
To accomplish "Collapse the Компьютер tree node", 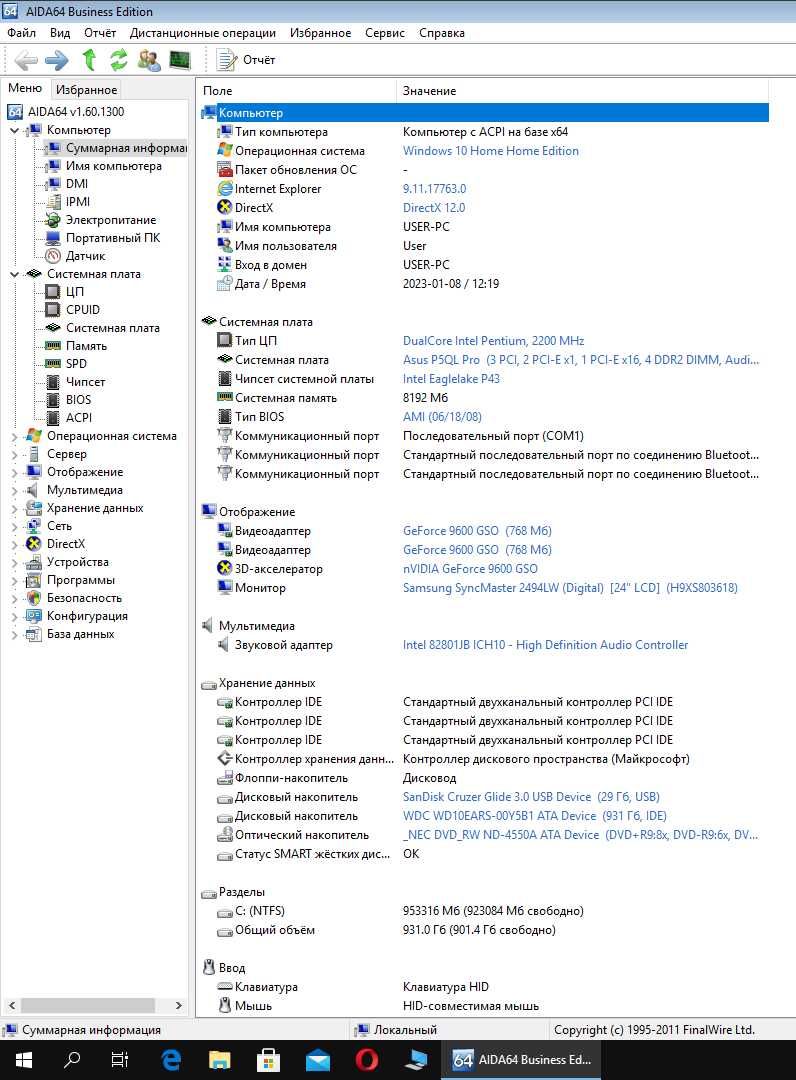I will click(x=14, y=130).
